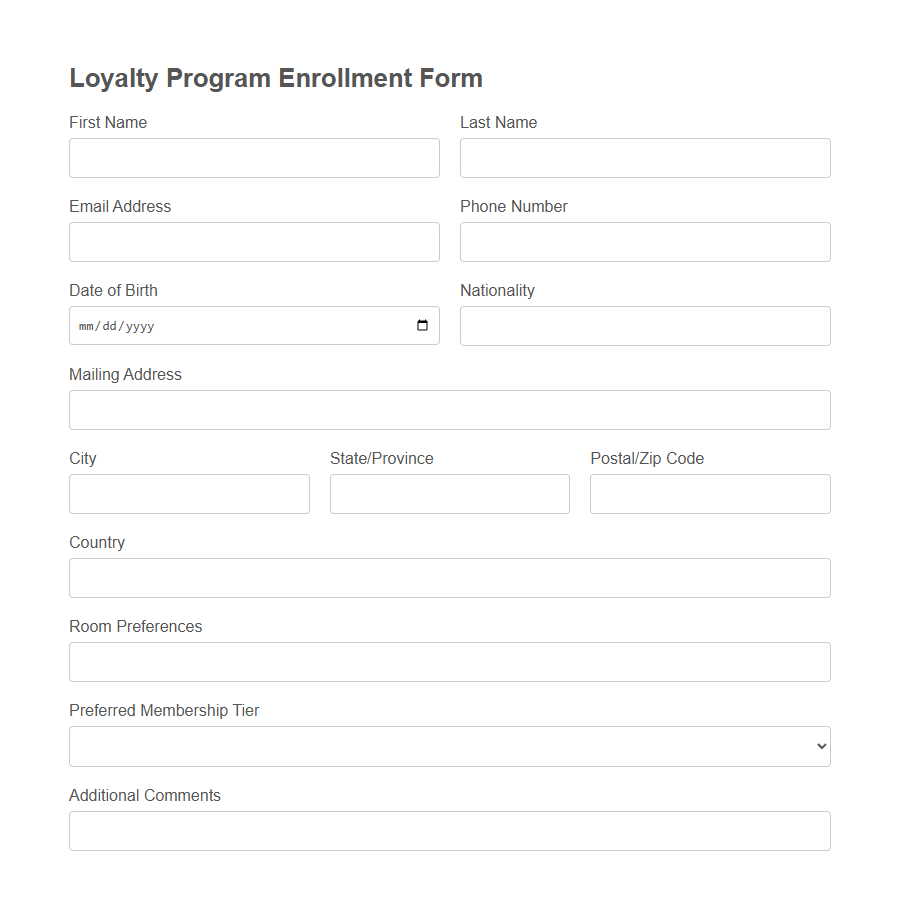Click the Room Preferences input field
The width and height of the screenshot is (900, 915).
pyautogui.click(x=449, y=662)
